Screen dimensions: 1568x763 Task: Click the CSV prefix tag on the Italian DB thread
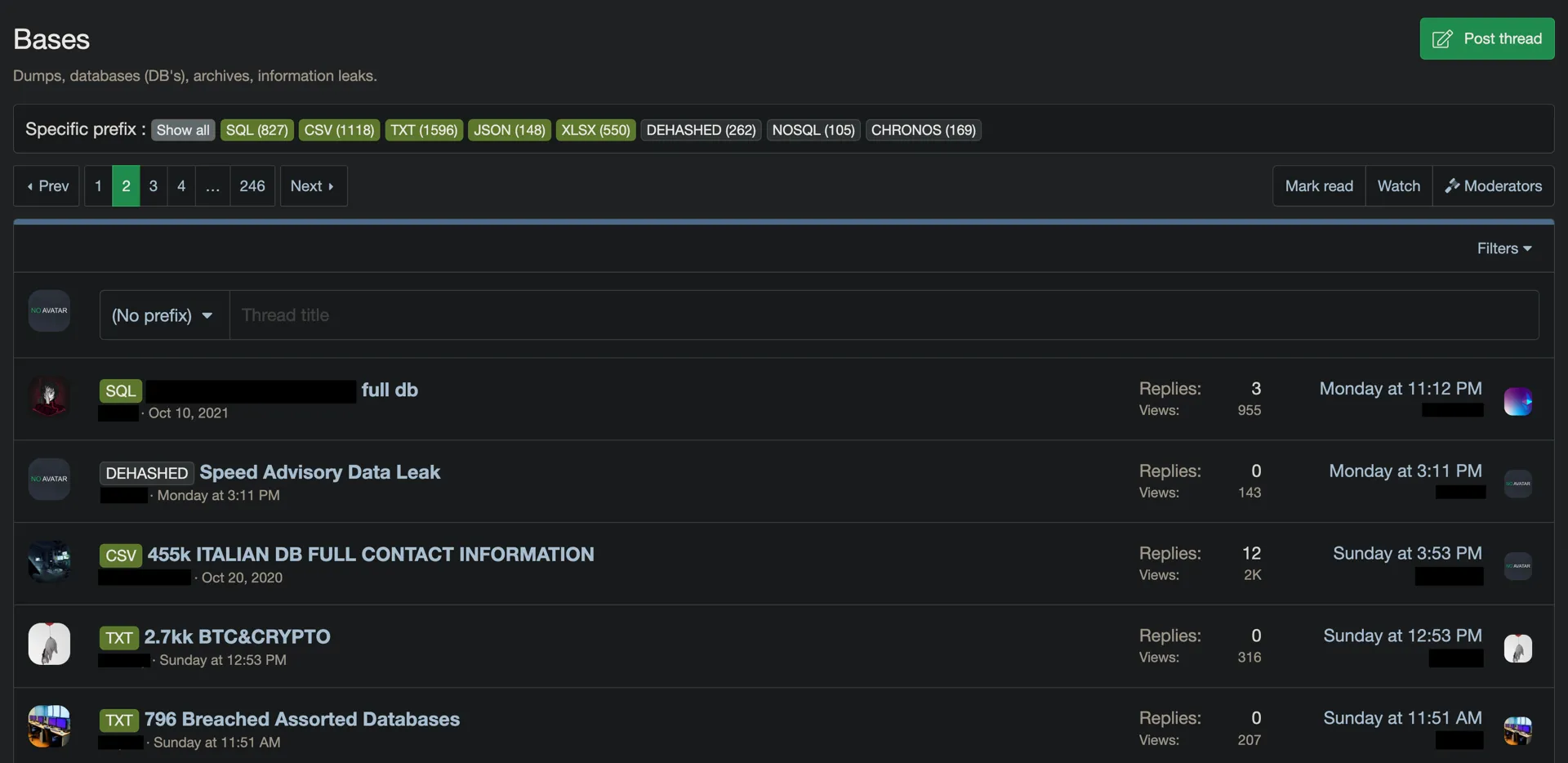pyautogui.click(x=121, y=556)
